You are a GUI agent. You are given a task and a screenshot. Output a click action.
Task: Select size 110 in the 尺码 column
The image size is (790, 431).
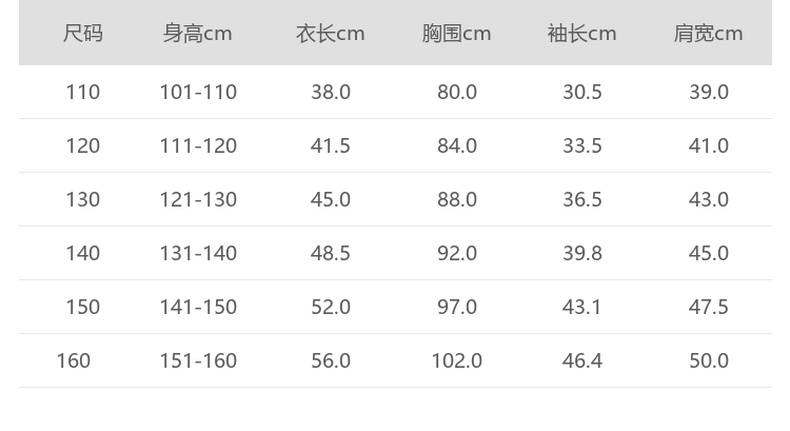click(x=83, y=92)
